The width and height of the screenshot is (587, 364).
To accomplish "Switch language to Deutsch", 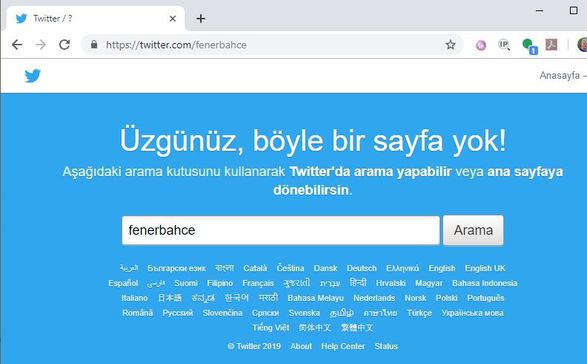I will click(x=361, y=269).
